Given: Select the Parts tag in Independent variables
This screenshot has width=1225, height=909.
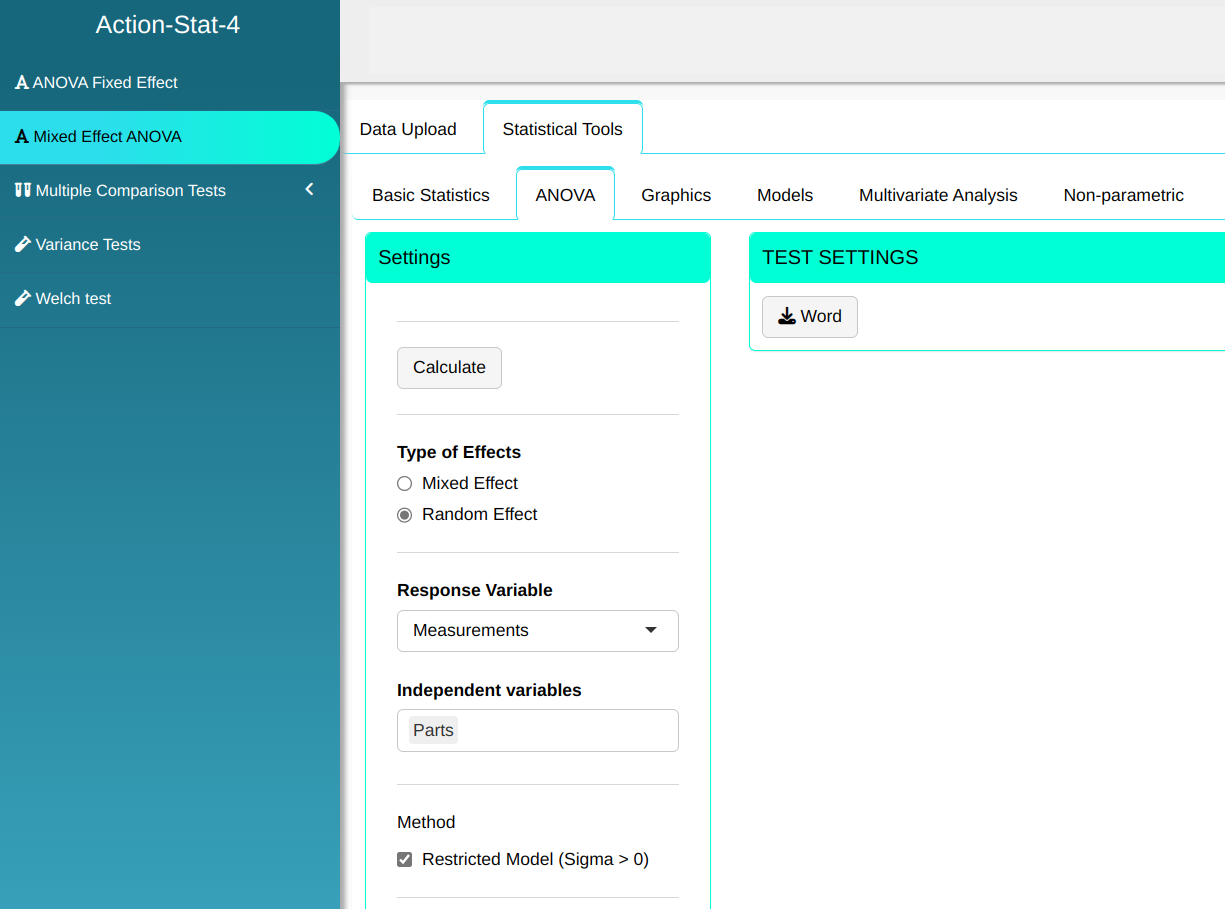Looking at the screenshot, I should (433, 731).
